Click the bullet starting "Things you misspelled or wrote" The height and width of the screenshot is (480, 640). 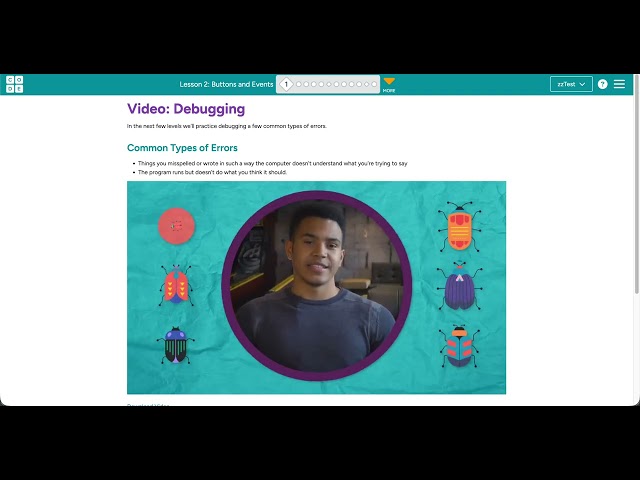273,163
